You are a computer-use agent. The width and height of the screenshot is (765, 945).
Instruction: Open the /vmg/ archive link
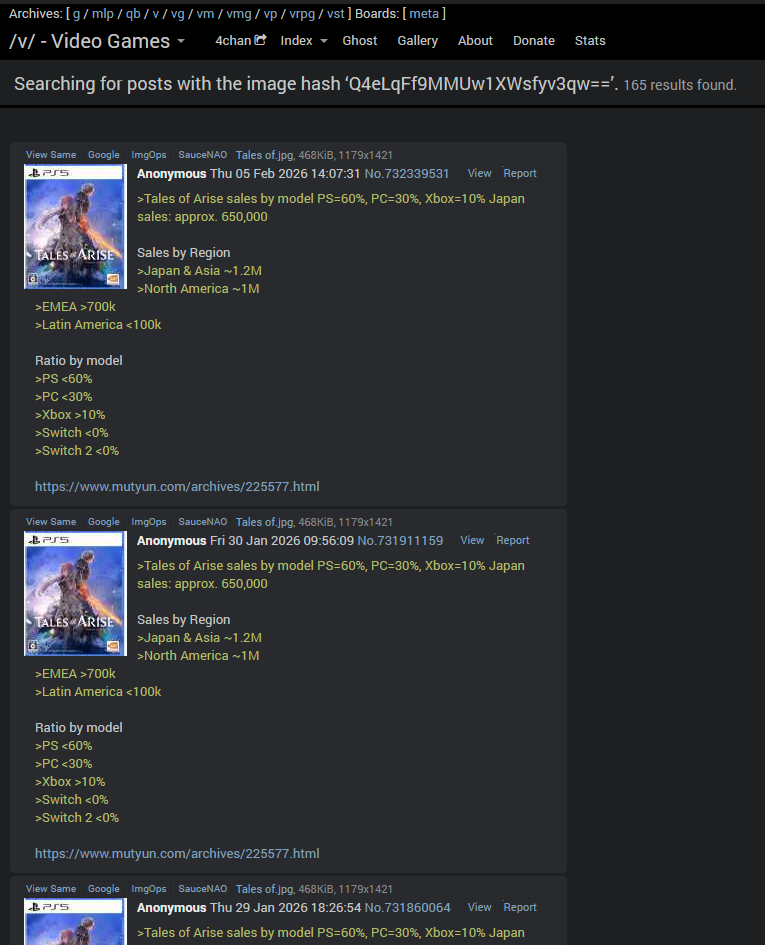coord(239,14)
